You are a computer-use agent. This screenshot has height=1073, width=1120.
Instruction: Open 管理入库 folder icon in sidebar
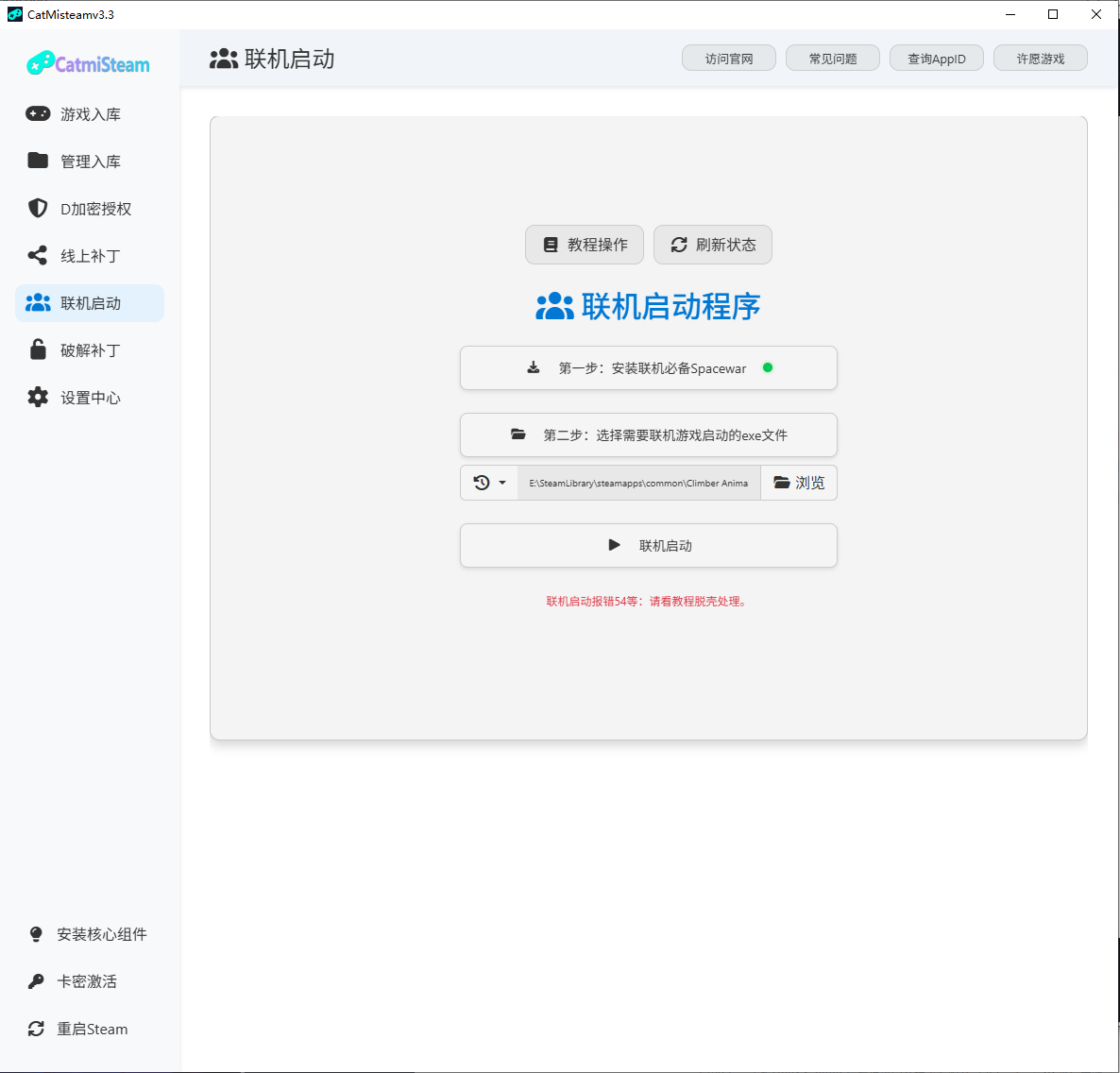click(x=37, y=161)
